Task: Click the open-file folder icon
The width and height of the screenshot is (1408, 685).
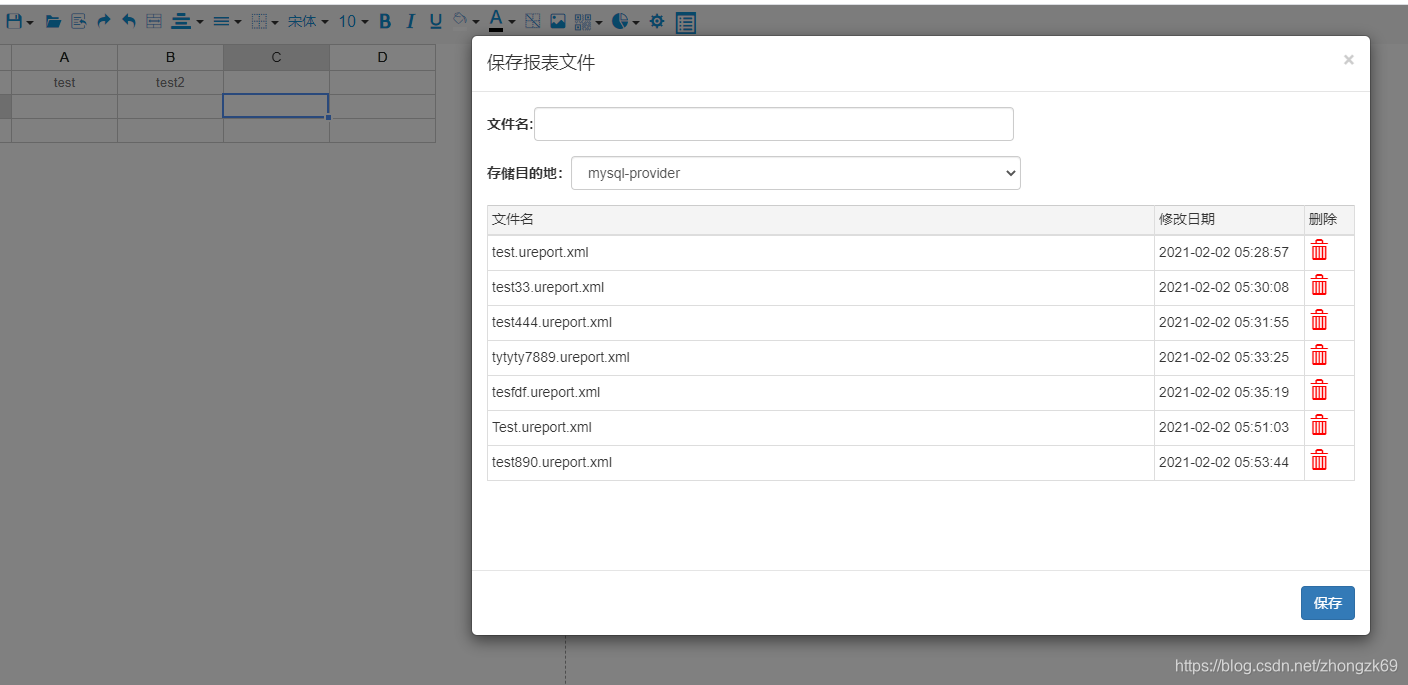Action: click(54, 21)
